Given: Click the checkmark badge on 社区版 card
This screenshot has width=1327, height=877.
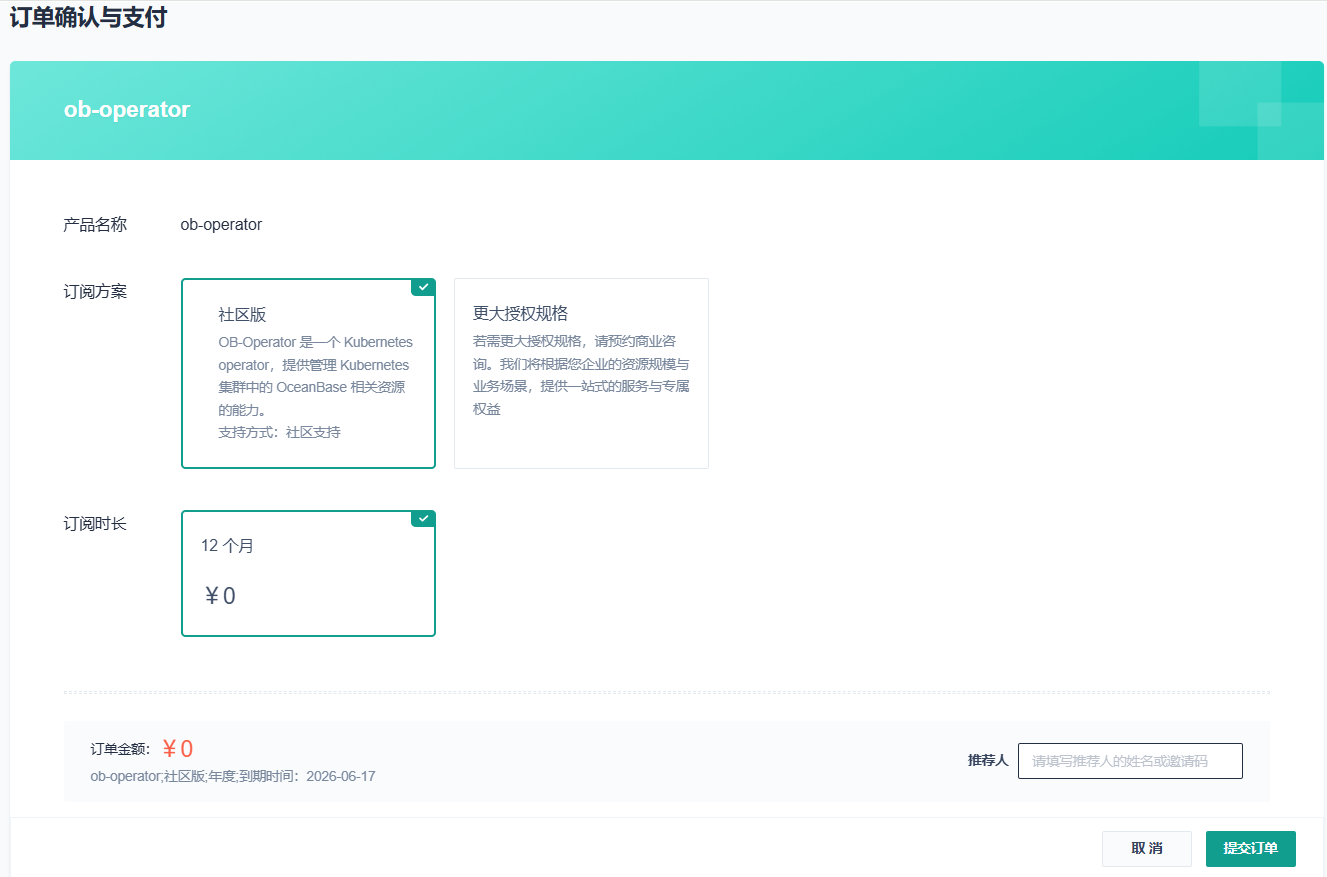Looking at the screenshot, I should pyautogui.click(x=424, y=287).
